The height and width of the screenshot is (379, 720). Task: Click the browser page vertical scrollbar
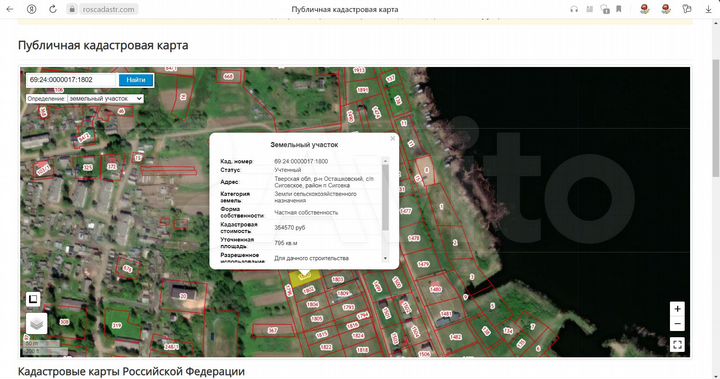coord(716,118)
